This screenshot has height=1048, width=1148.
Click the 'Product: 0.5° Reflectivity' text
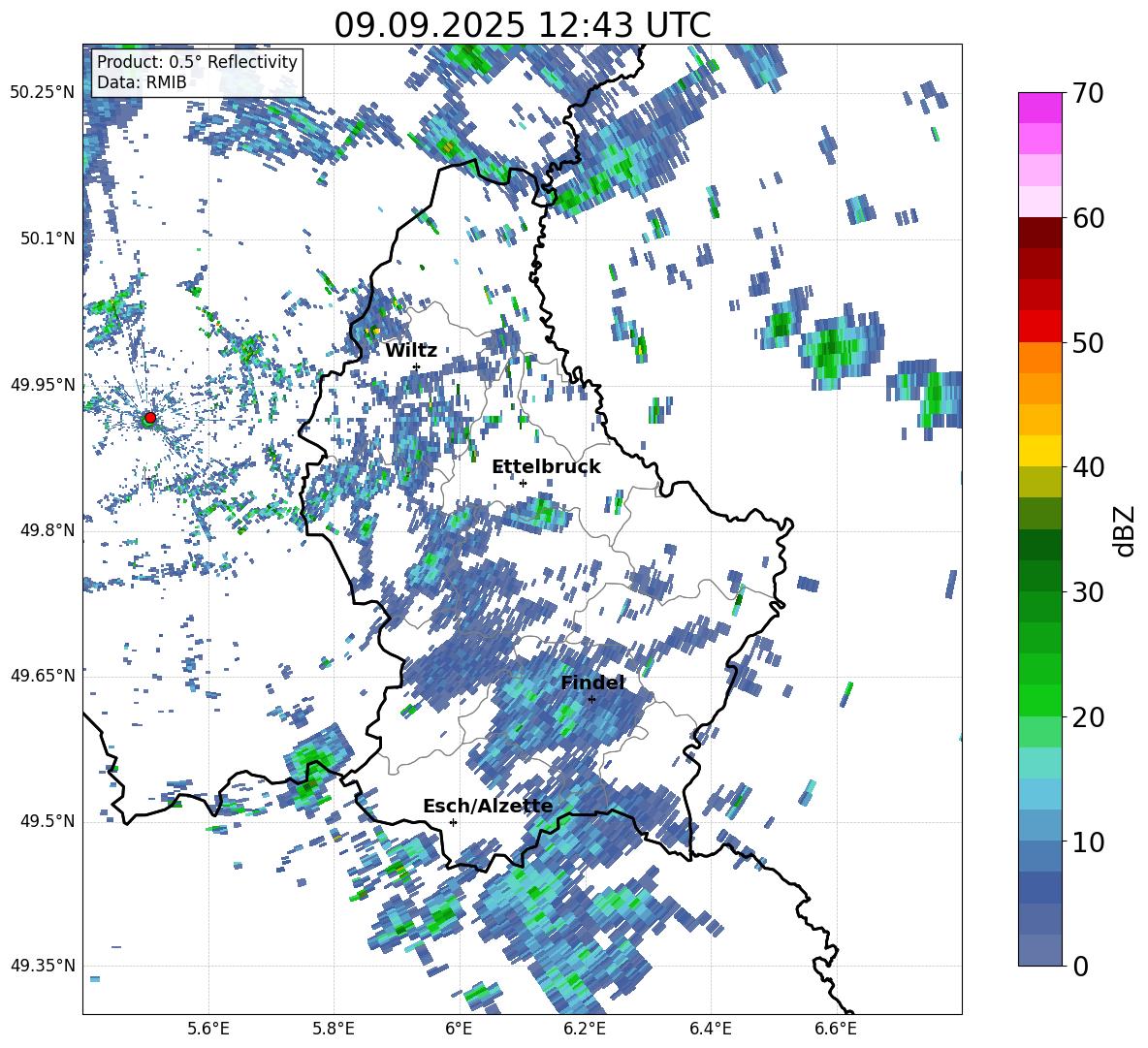click(x=197, y=61)
